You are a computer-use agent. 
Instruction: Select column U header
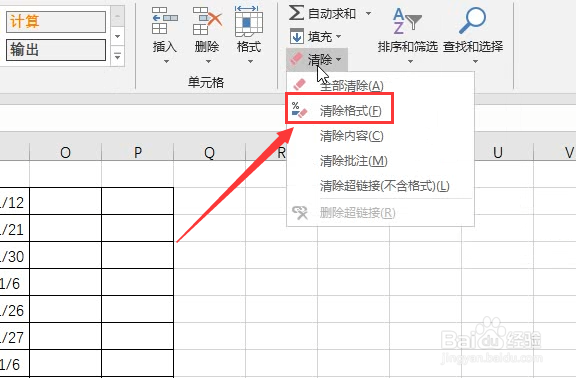(497, 152)
